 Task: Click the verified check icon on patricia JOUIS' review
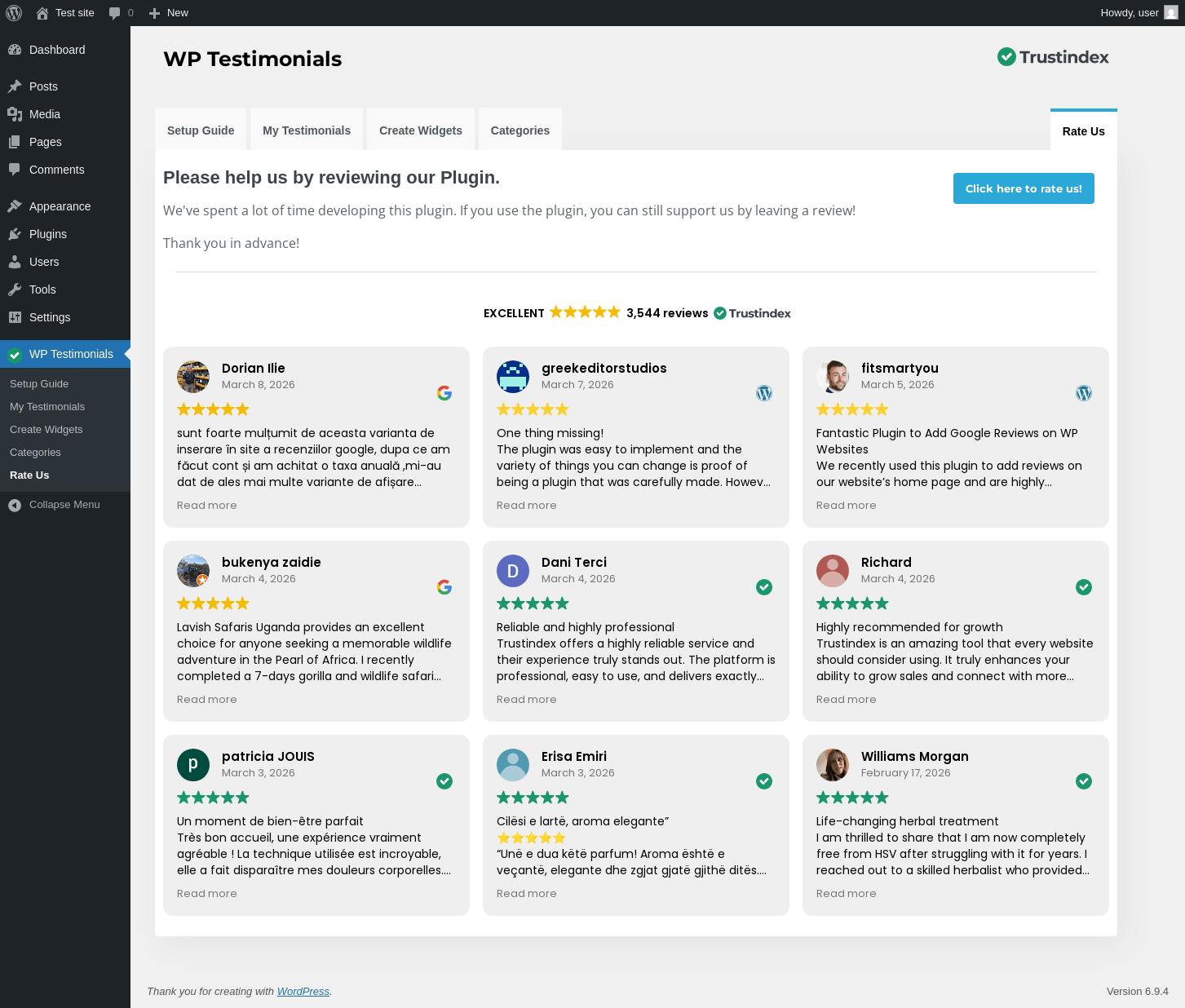click(x=444, y=781)
